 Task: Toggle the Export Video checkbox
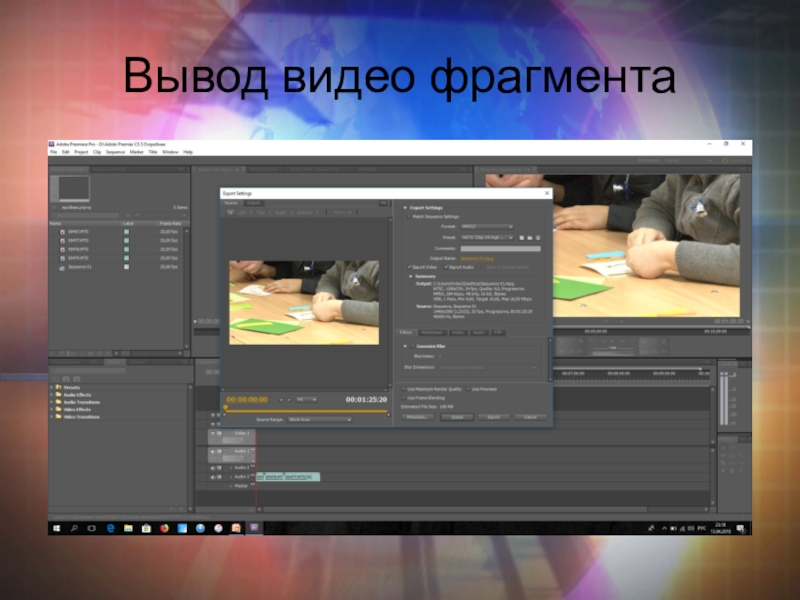tap(410, 267)
